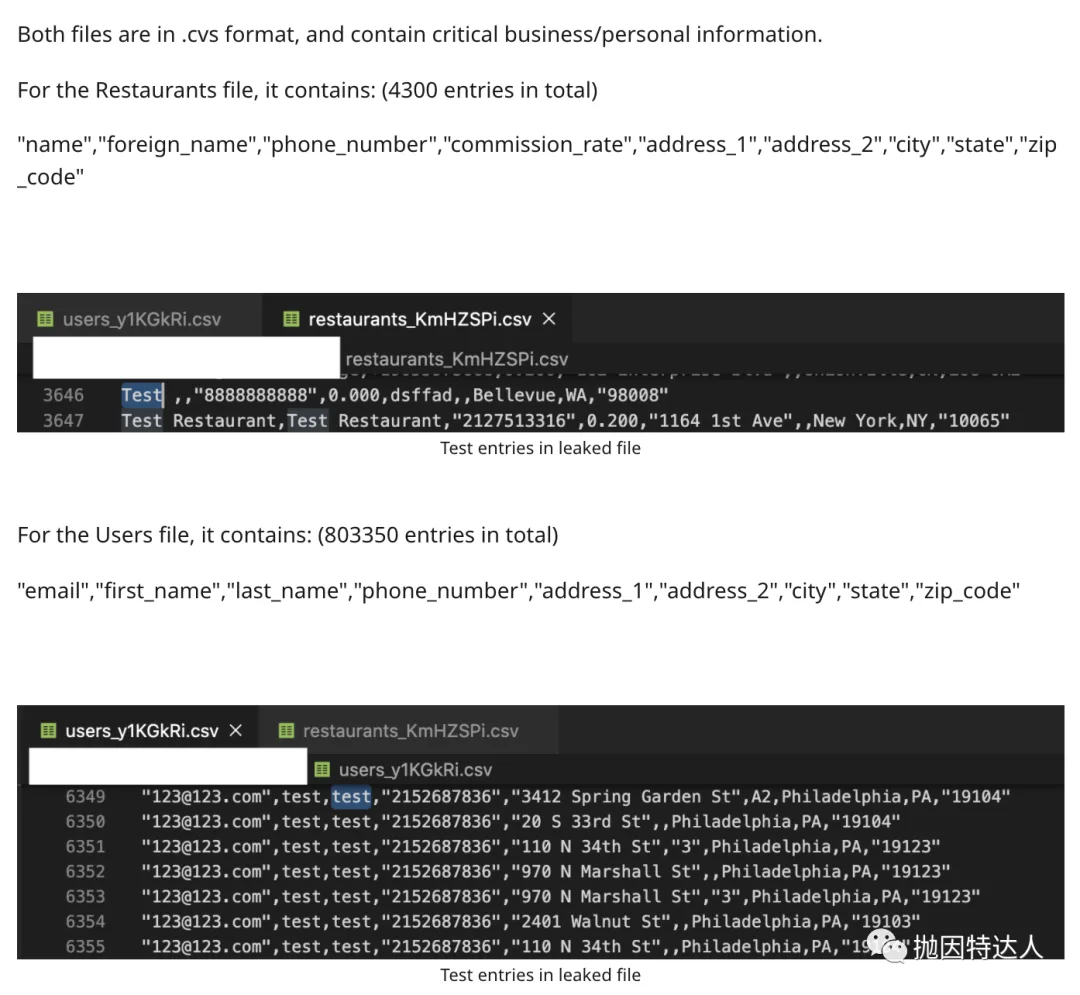Click highlighted word Test on line 3646
This screenshot has width=1080, height=995.
[142, 395]
